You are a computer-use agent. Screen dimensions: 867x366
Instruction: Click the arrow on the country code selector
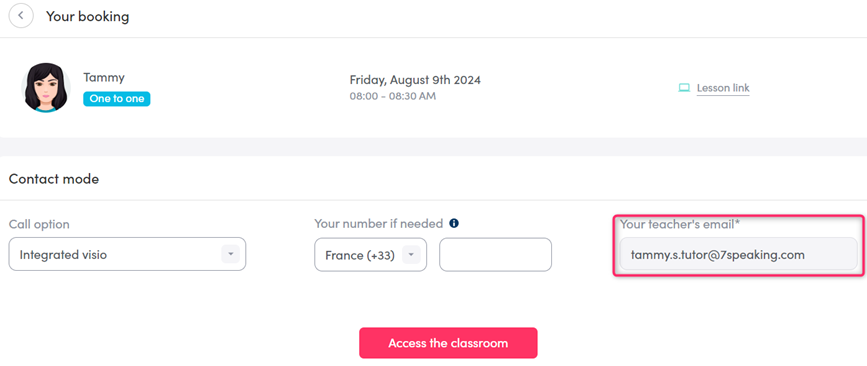click(411, 255)
